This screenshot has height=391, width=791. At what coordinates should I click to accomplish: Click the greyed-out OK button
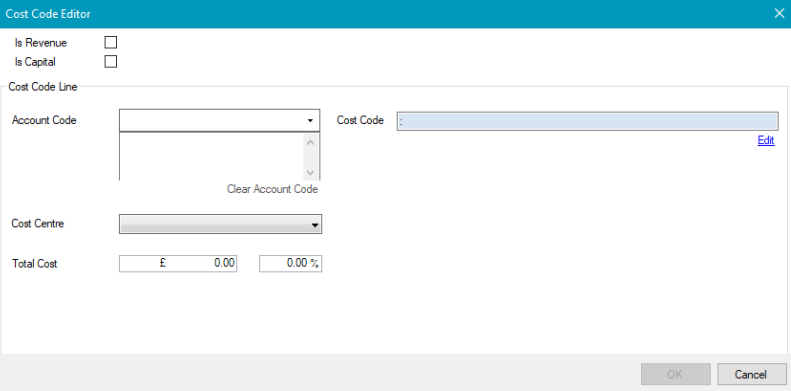pyautogui.click(x=676, y=374)
